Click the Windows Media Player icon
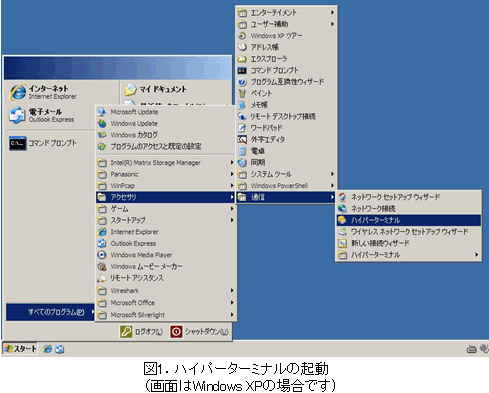The height and width of the screenshot is (393, 489). pyautogui.click(x=102, y=255)
